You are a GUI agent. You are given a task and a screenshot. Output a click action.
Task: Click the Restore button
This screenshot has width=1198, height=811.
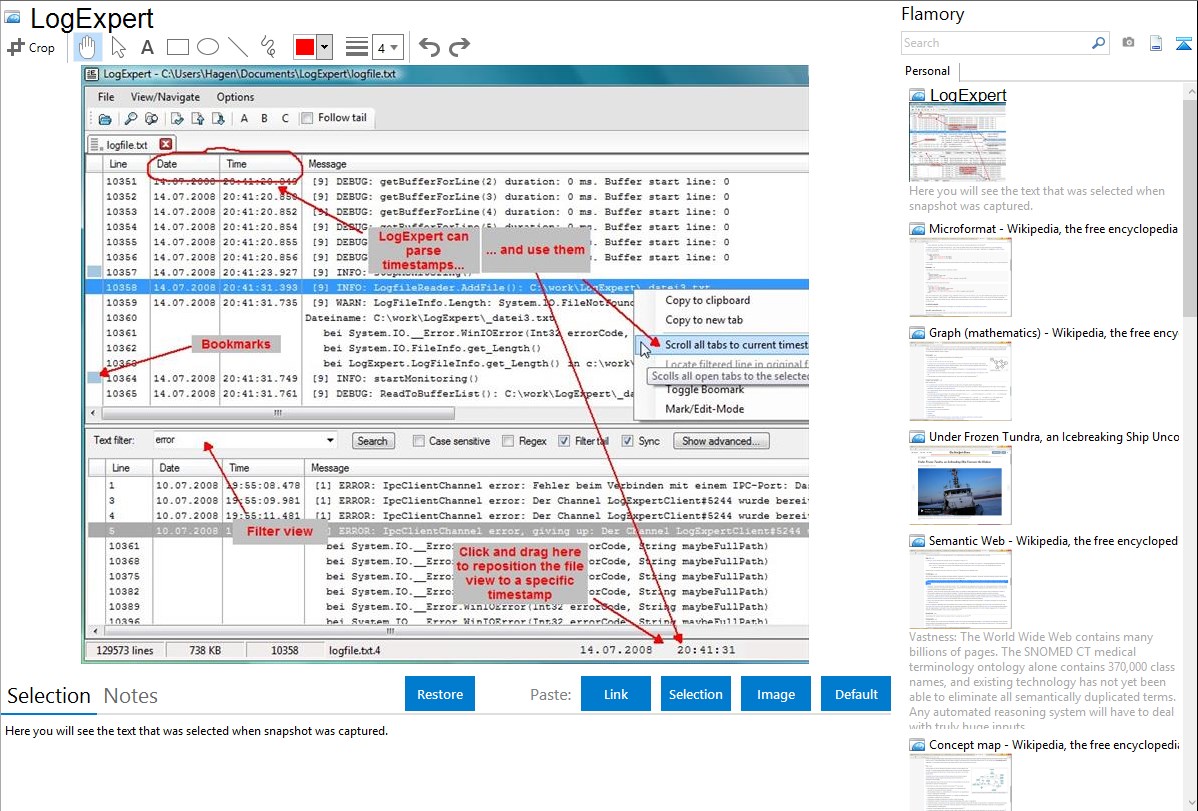coord(440,694)
